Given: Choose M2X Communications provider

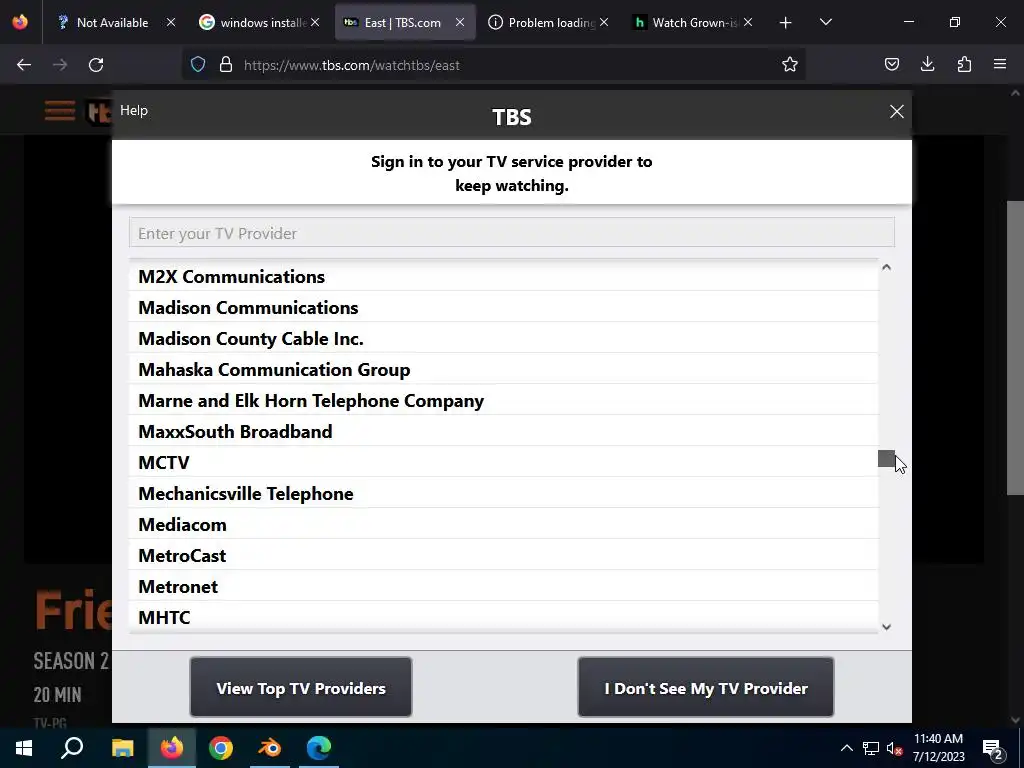Looking at the screenshot, I should pyautogui.click(x=503, y=276).
